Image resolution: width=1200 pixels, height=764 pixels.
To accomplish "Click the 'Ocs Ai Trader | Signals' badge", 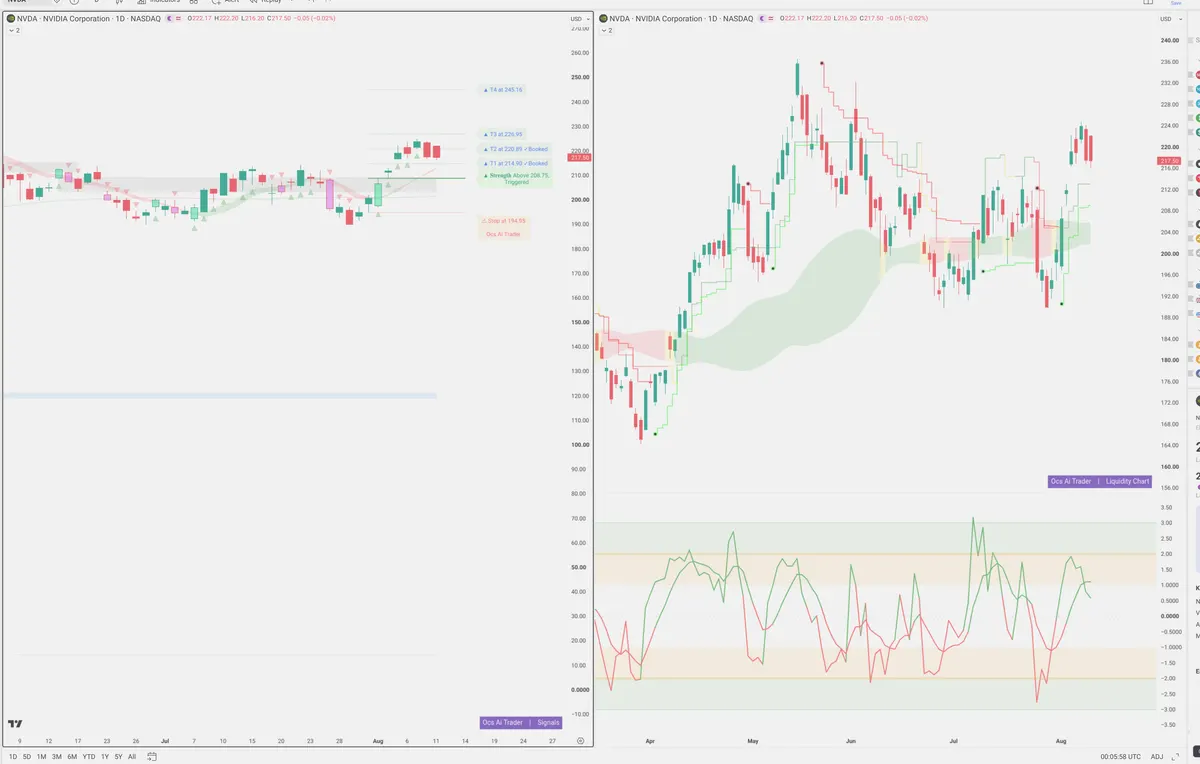I will [x=521, y=722].
